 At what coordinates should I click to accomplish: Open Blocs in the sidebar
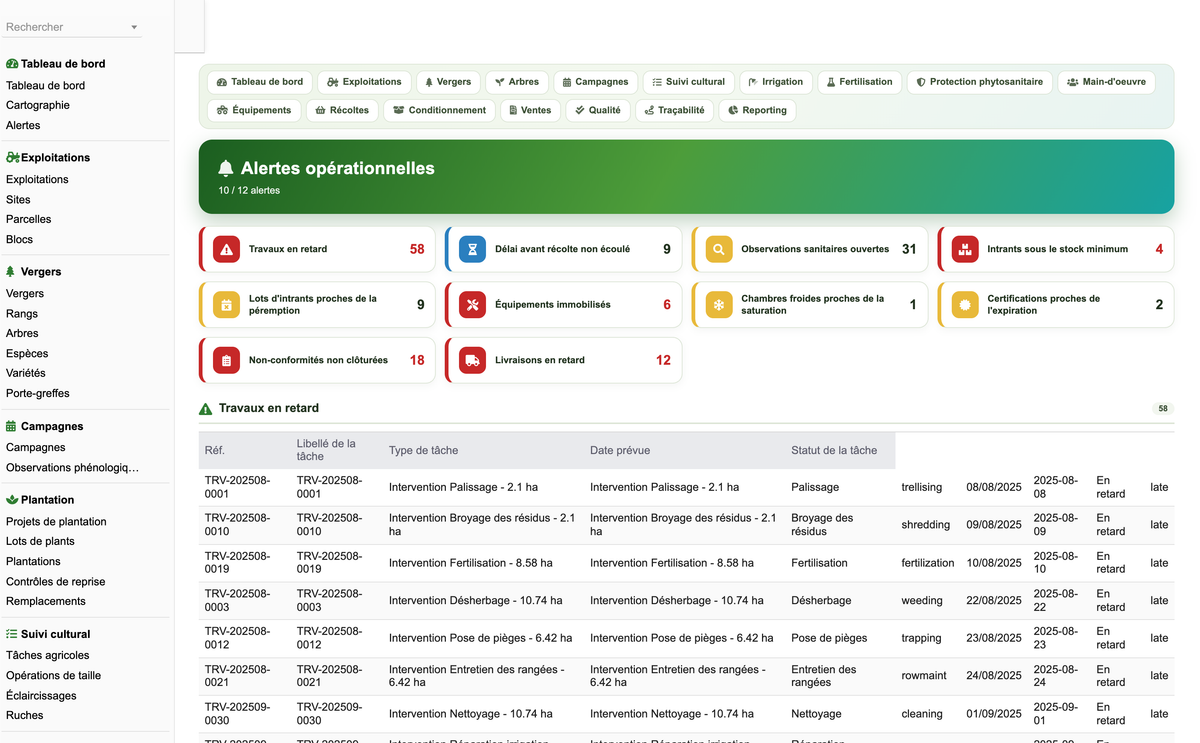[19, 239]
